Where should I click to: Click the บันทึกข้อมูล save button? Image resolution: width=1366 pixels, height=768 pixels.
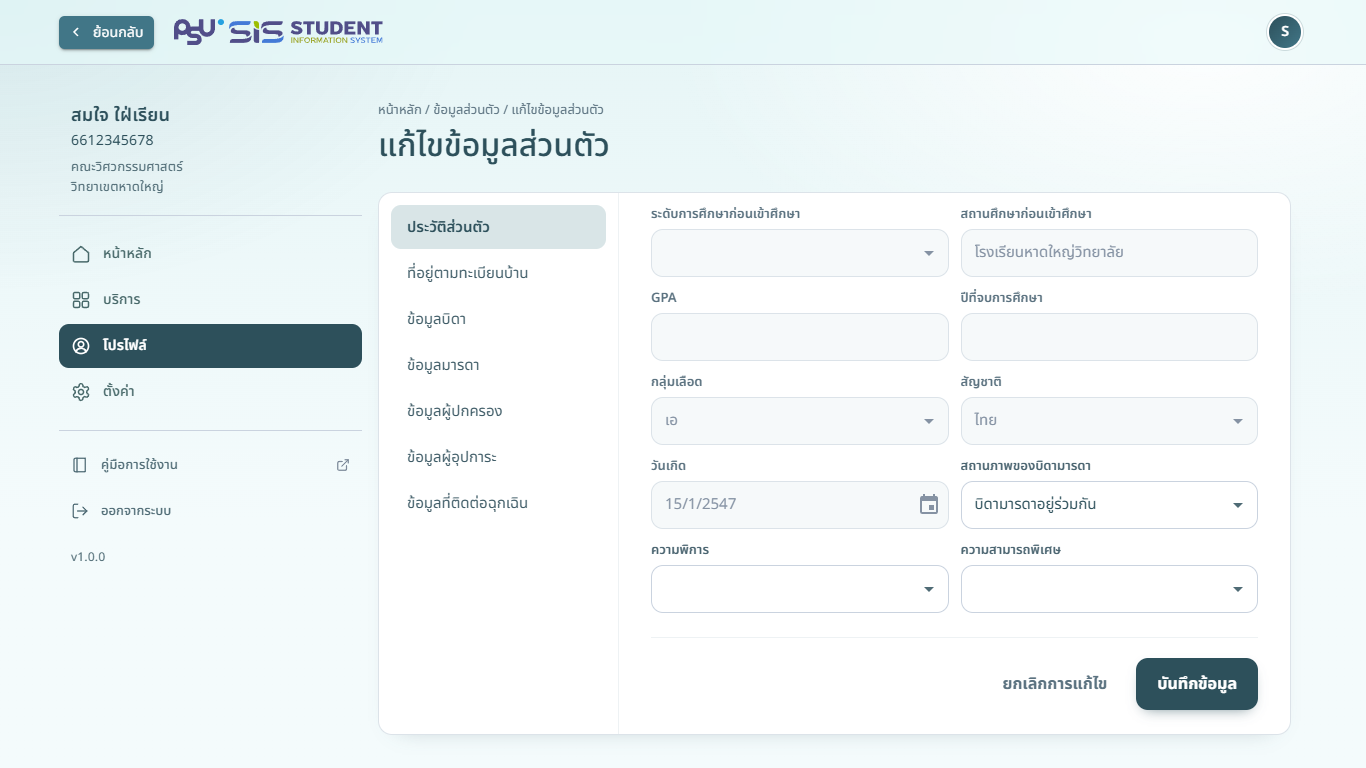pyautogui.click(x=1197, y=684)
